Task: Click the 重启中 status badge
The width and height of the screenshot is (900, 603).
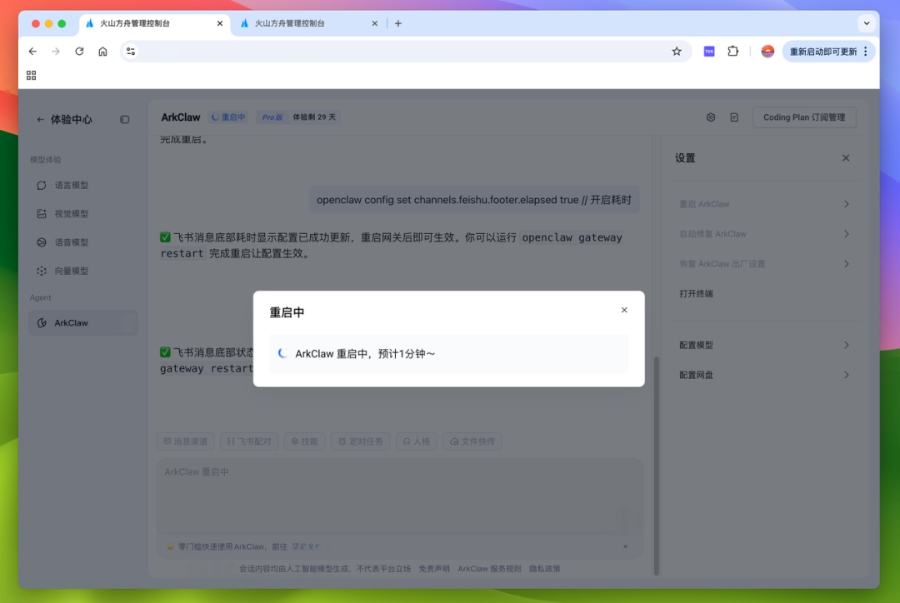Action: tap(228, 117)
